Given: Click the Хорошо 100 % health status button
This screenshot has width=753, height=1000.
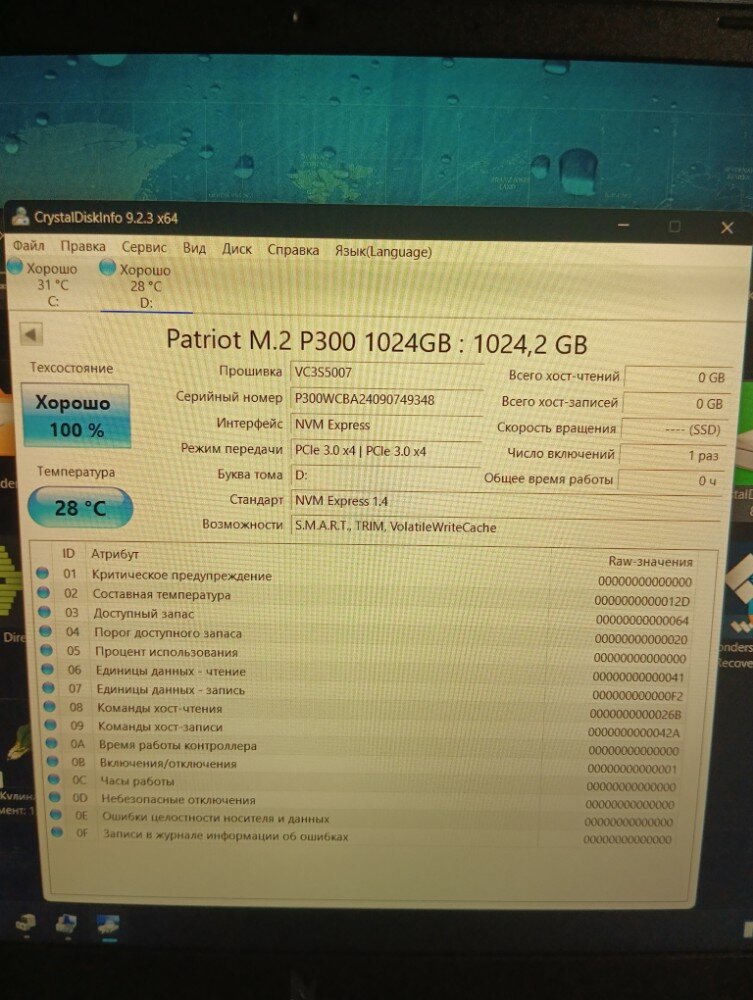Looking at the screenshot, I should point(76,416).
